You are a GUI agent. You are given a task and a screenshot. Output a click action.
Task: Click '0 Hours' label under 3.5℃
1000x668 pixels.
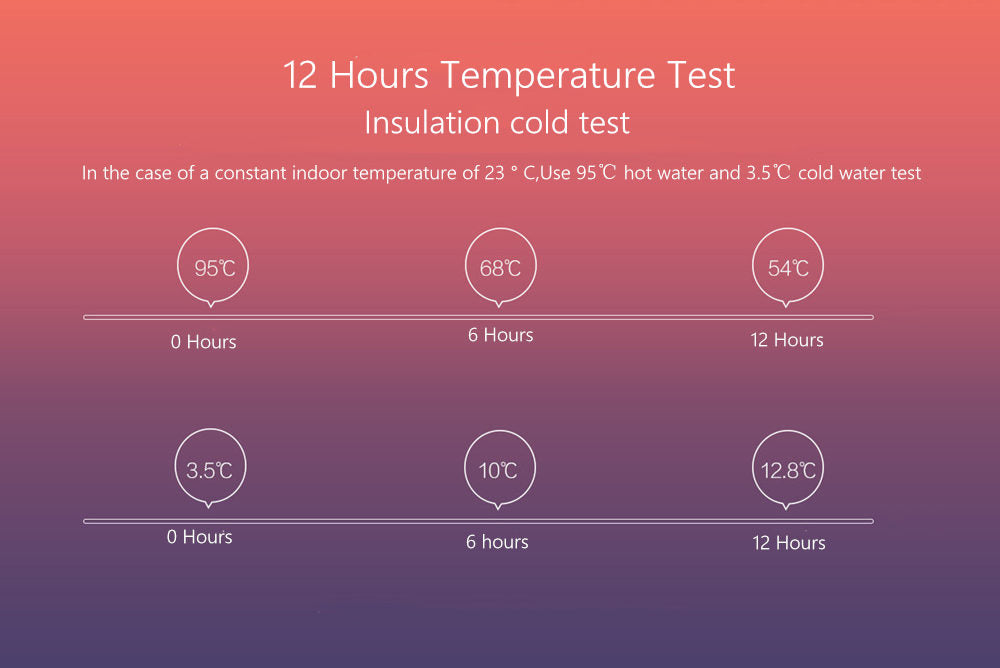tap(200, 537)
